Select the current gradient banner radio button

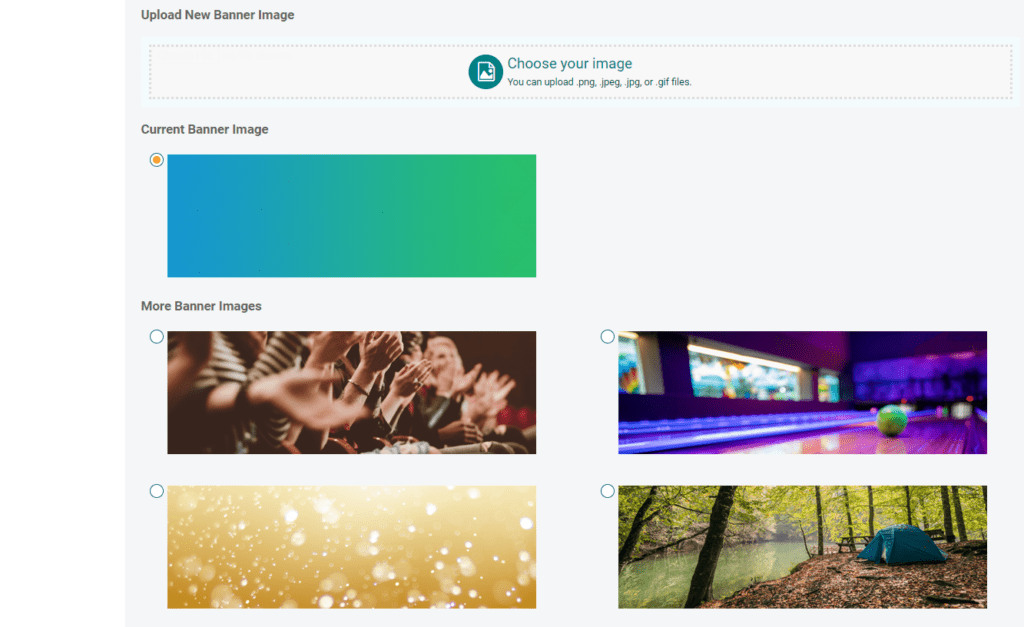157,160
